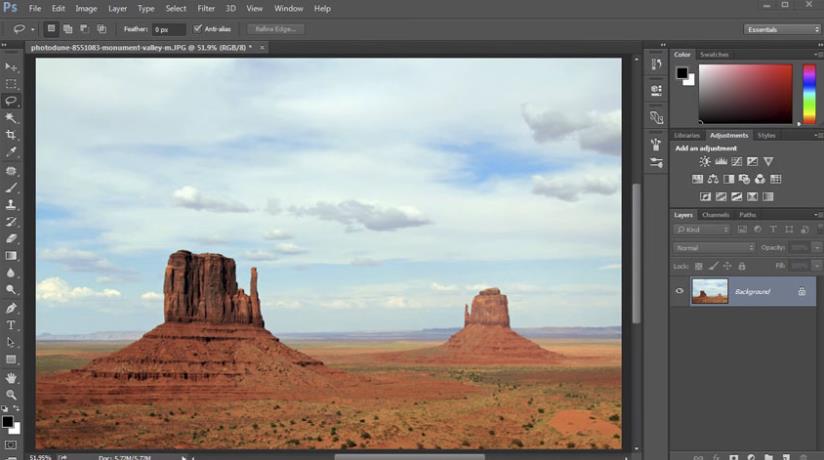Image resolution: width=824 pixels, height=460 pixels.
Task: Open the Select menu
Action: pyautogui.click(x=176, y=8)
